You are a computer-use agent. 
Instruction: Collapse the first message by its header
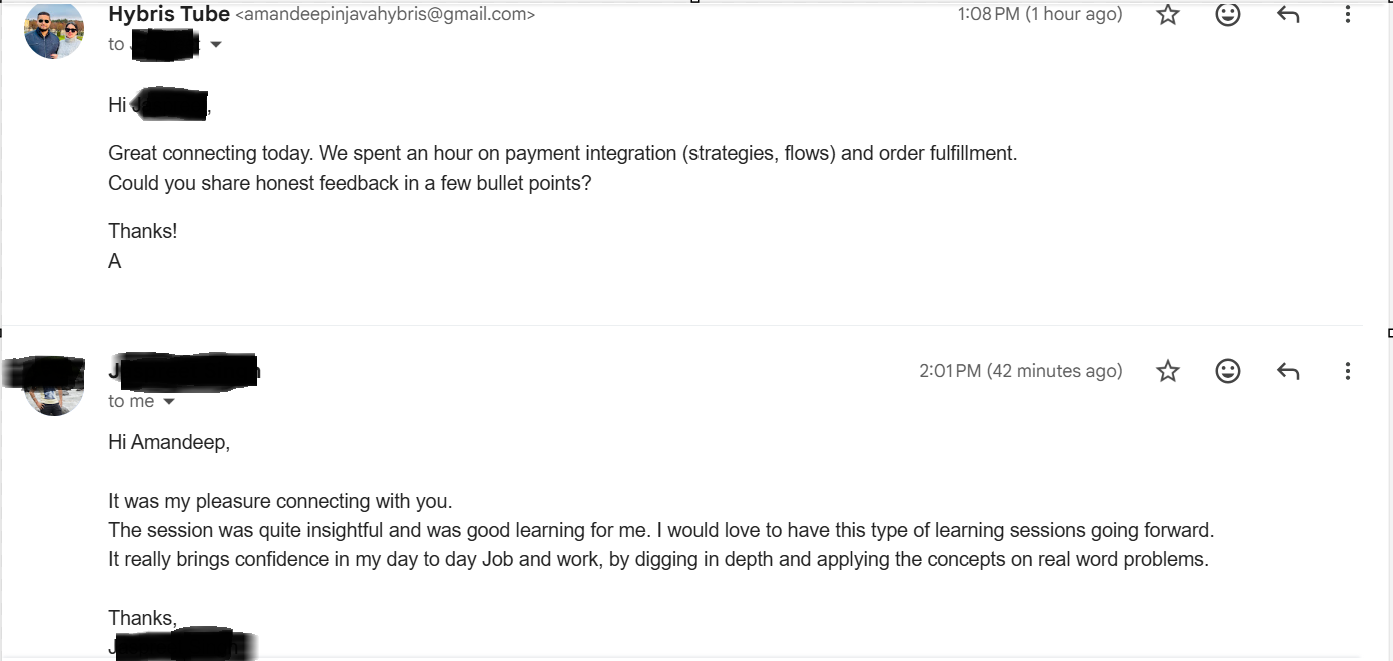700,25
